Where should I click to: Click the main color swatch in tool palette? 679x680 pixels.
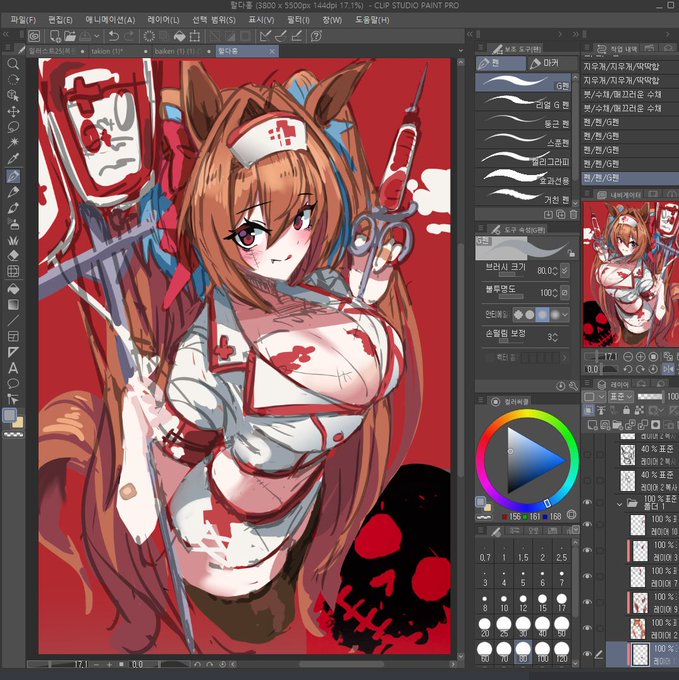(x=10, y=415)
